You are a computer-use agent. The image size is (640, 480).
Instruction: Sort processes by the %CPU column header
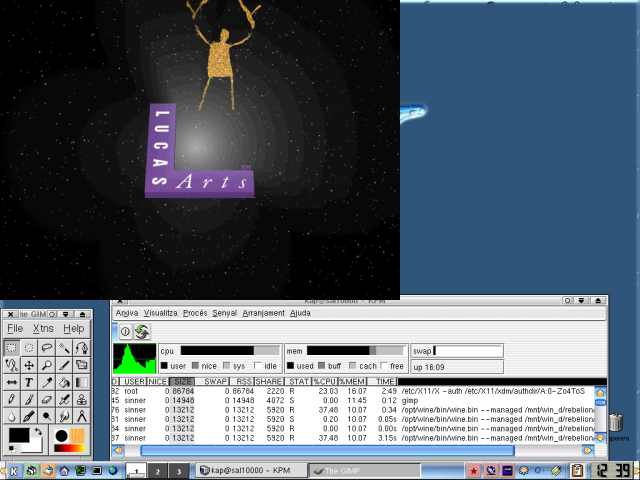pos(325,382)
